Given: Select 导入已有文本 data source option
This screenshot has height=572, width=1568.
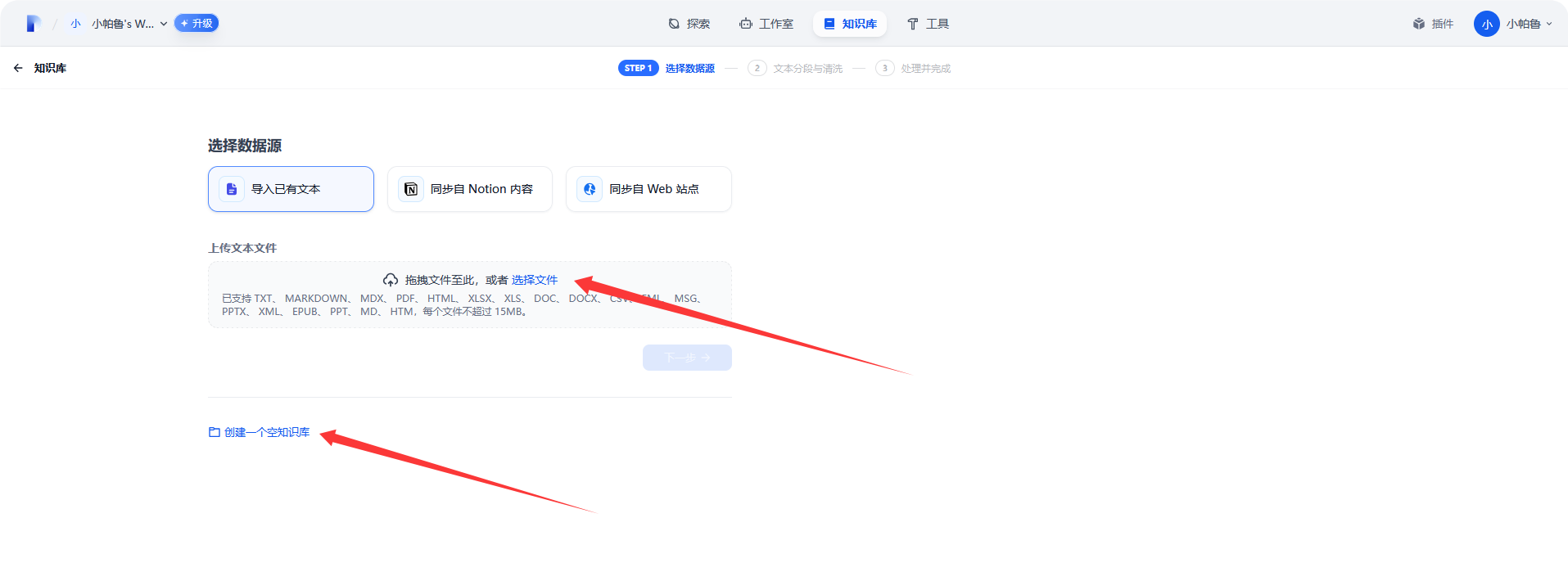Looking at the screenshot, I should point(291,189).
